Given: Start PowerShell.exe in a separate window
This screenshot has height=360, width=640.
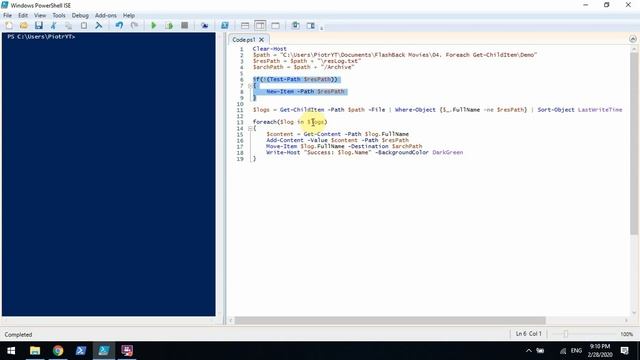Looking at the screenshot, I should click(x=224, y=26).
